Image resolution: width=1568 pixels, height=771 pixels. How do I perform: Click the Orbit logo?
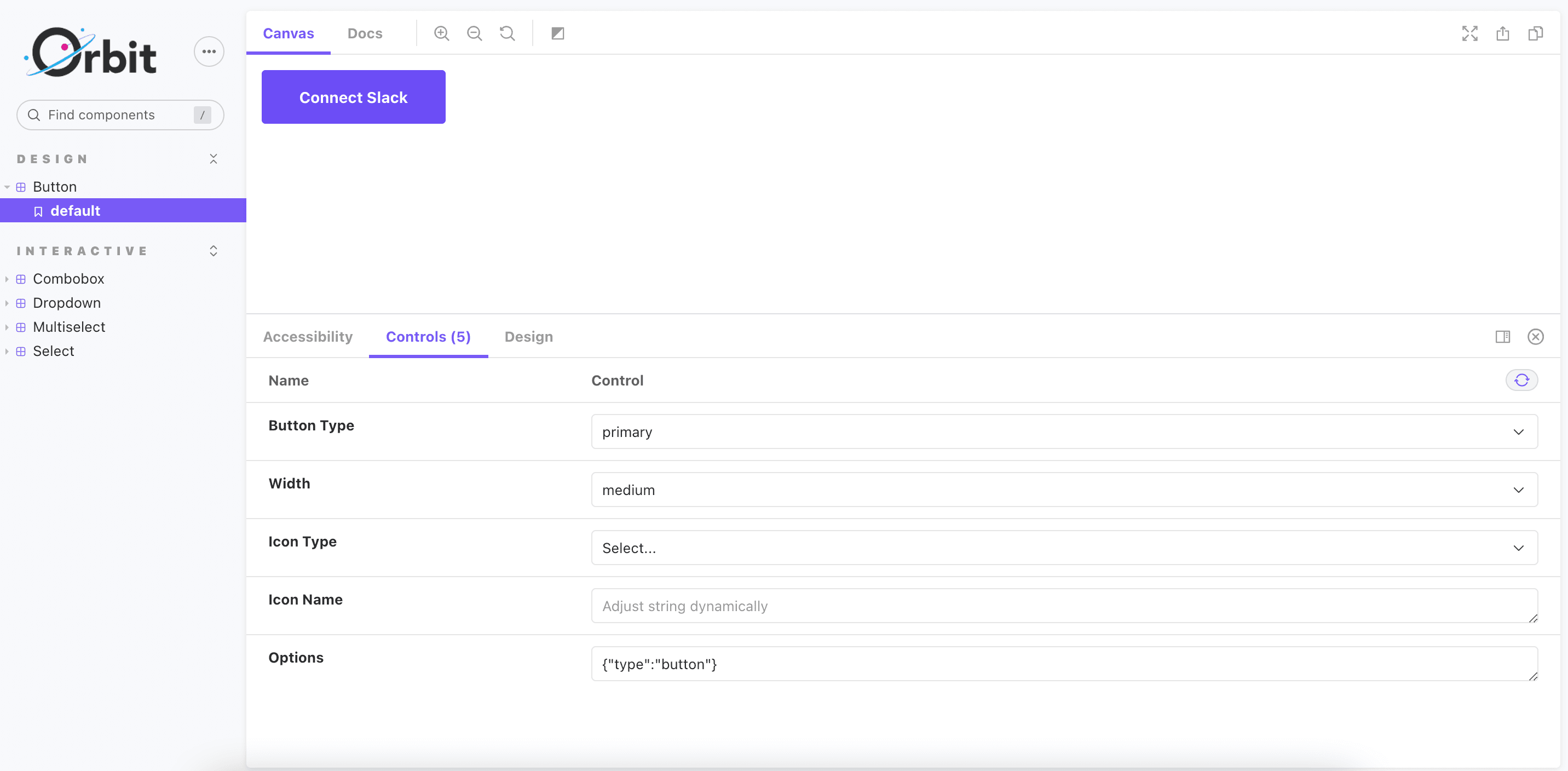pos(90,53)
